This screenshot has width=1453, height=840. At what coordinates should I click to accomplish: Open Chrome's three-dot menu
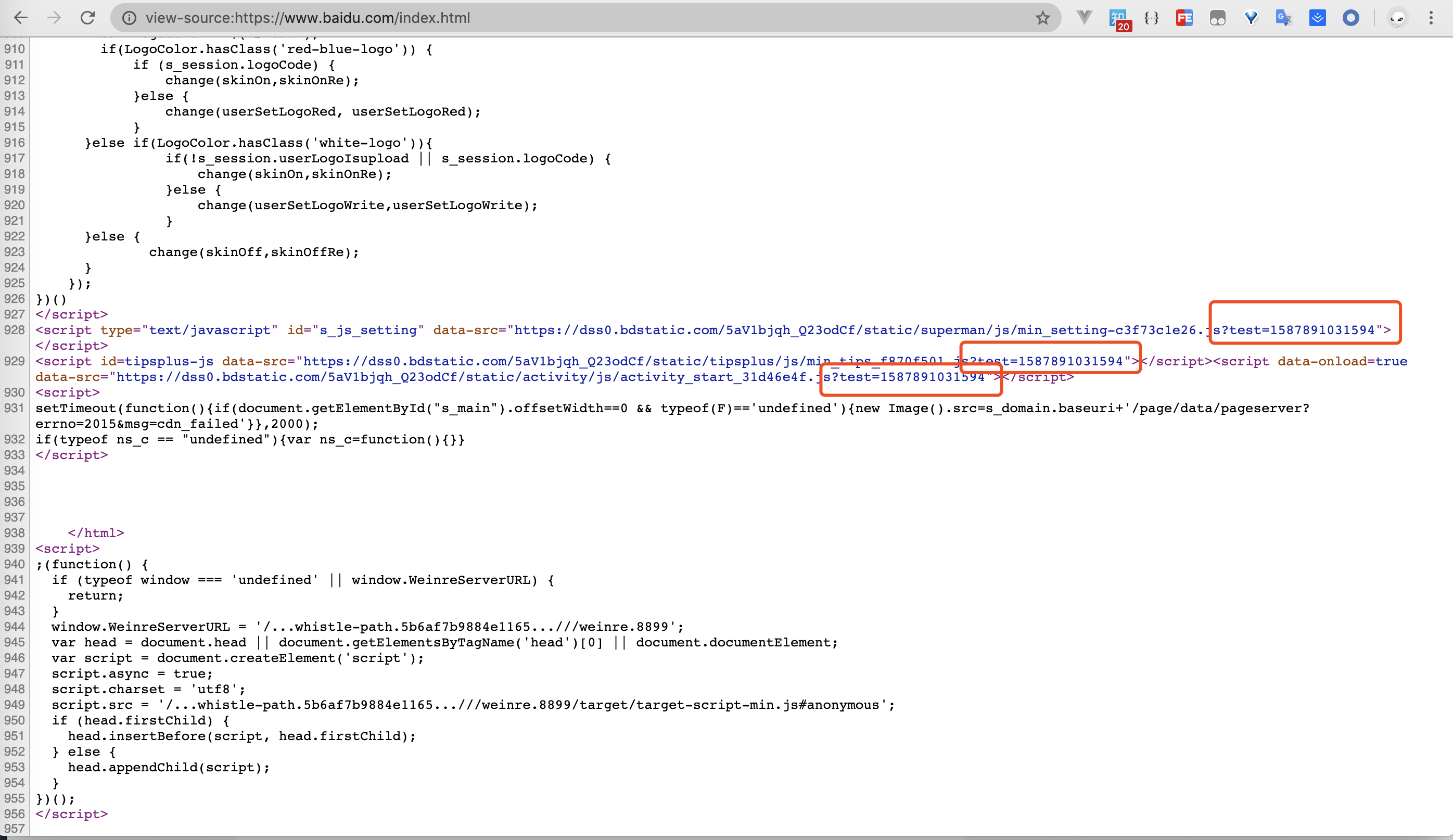pos(1431,18)
